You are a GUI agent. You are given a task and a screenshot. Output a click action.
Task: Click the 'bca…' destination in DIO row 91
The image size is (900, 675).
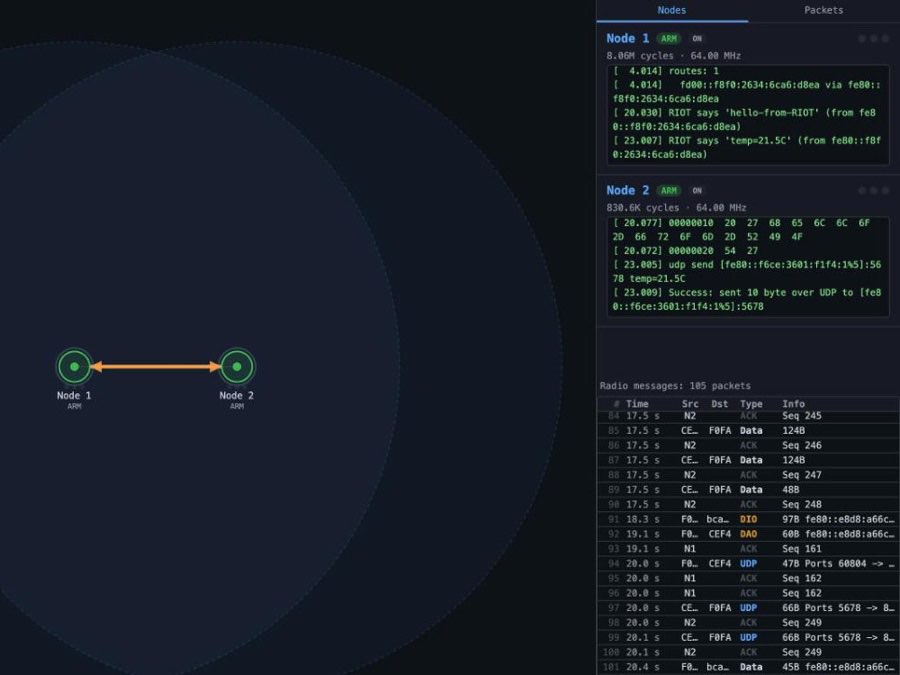tap(717, 519)
